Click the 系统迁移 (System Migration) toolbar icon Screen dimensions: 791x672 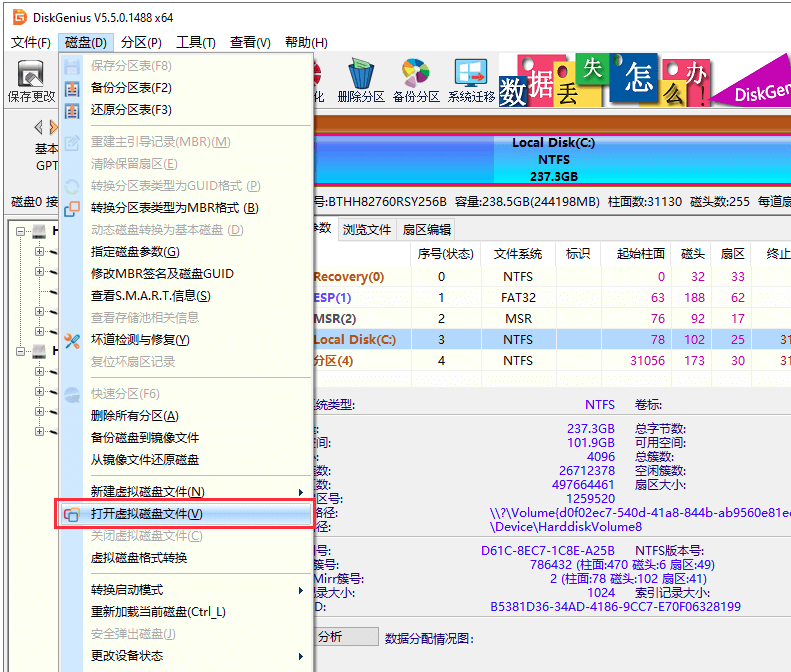[x=471, y=75]
